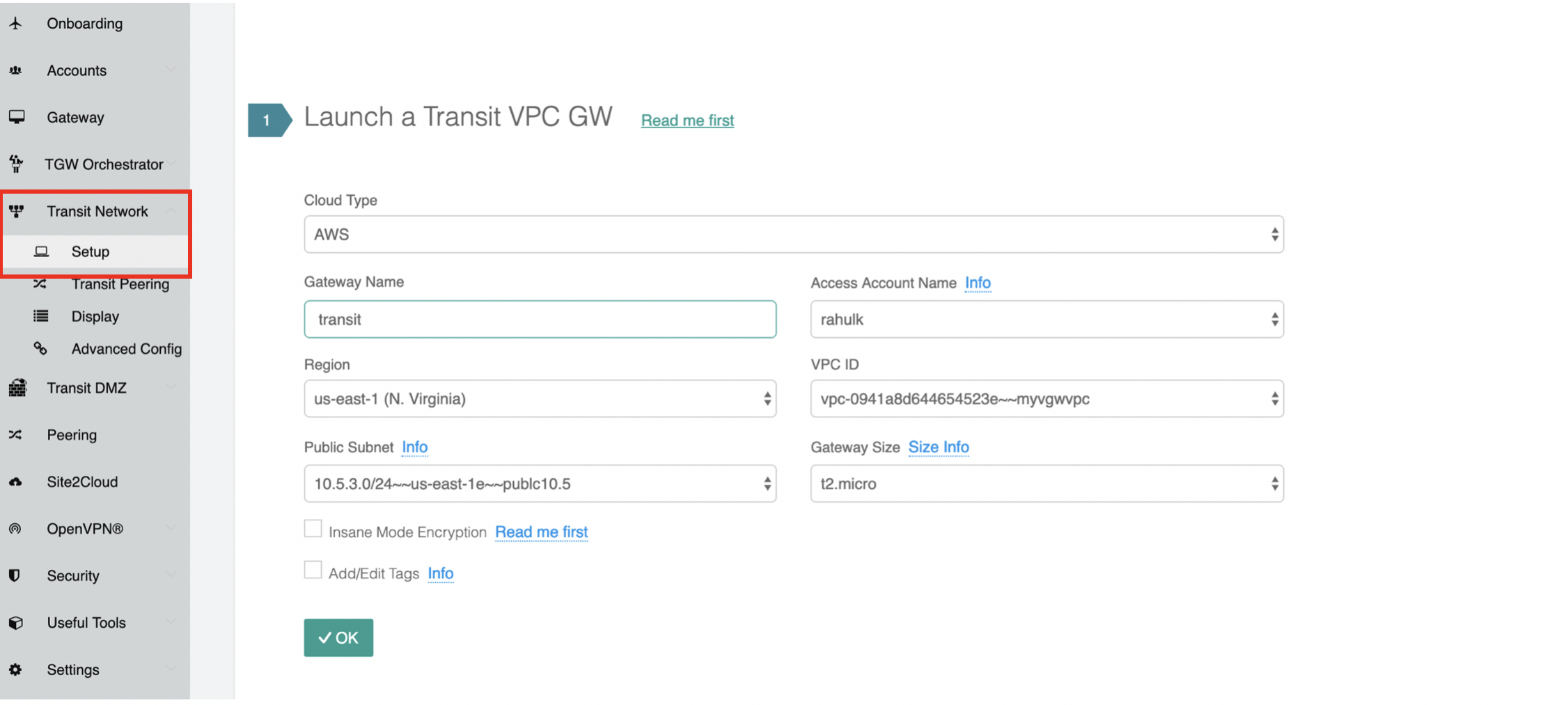Open the Cloud Type dropdown
Screen dimensions: 1568x705
(793, 235)
